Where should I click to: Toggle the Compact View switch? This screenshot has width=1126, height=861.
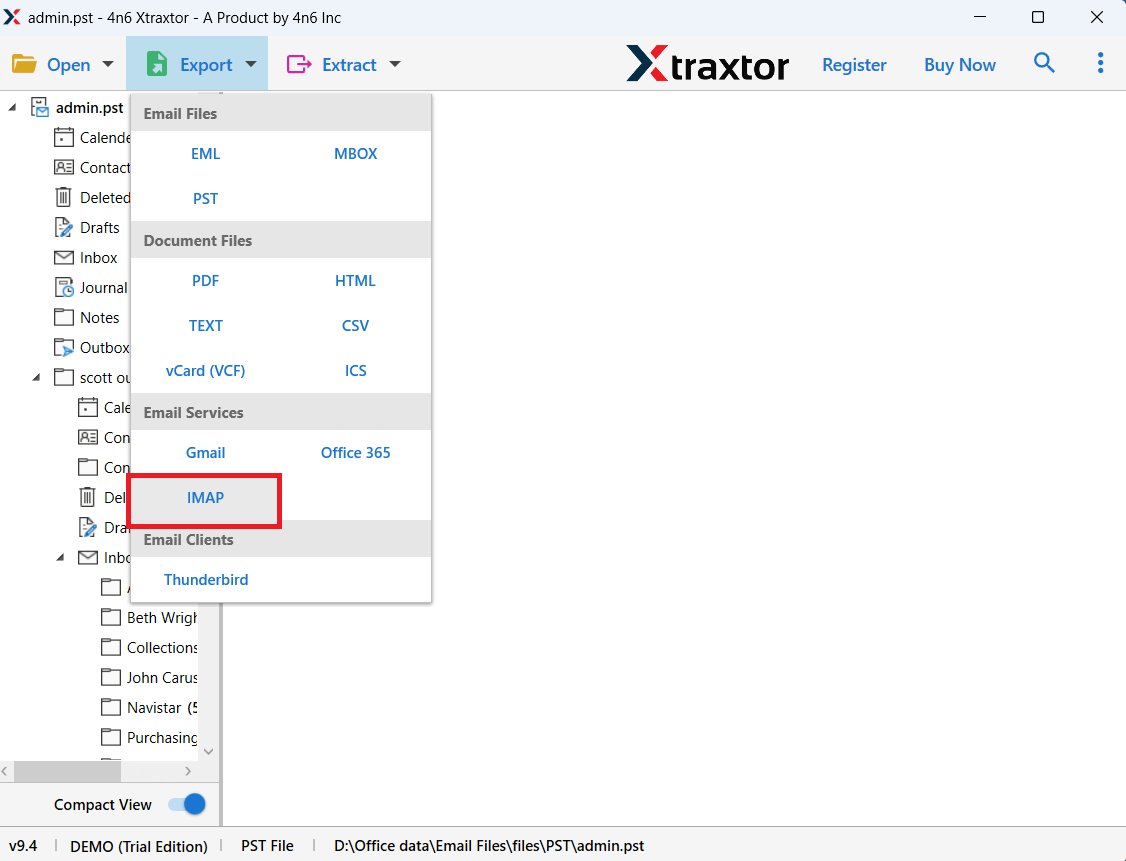click(185, 804)
